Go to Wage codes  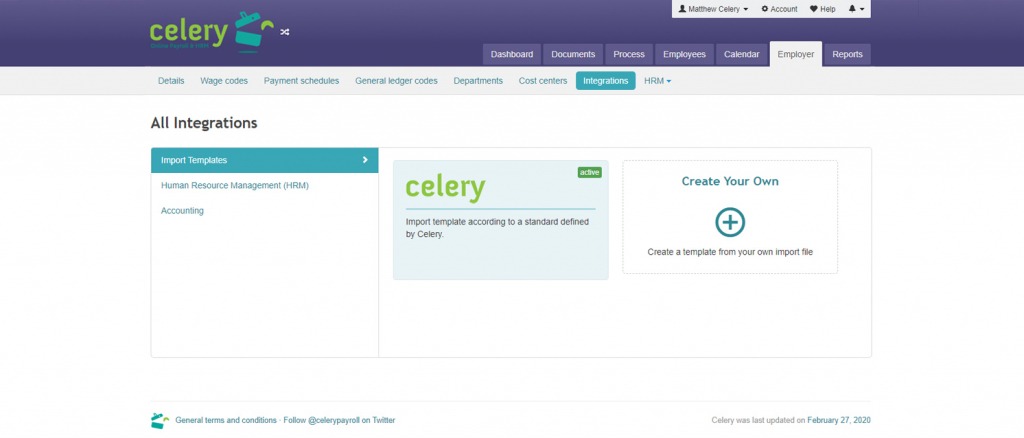[224, 81]
